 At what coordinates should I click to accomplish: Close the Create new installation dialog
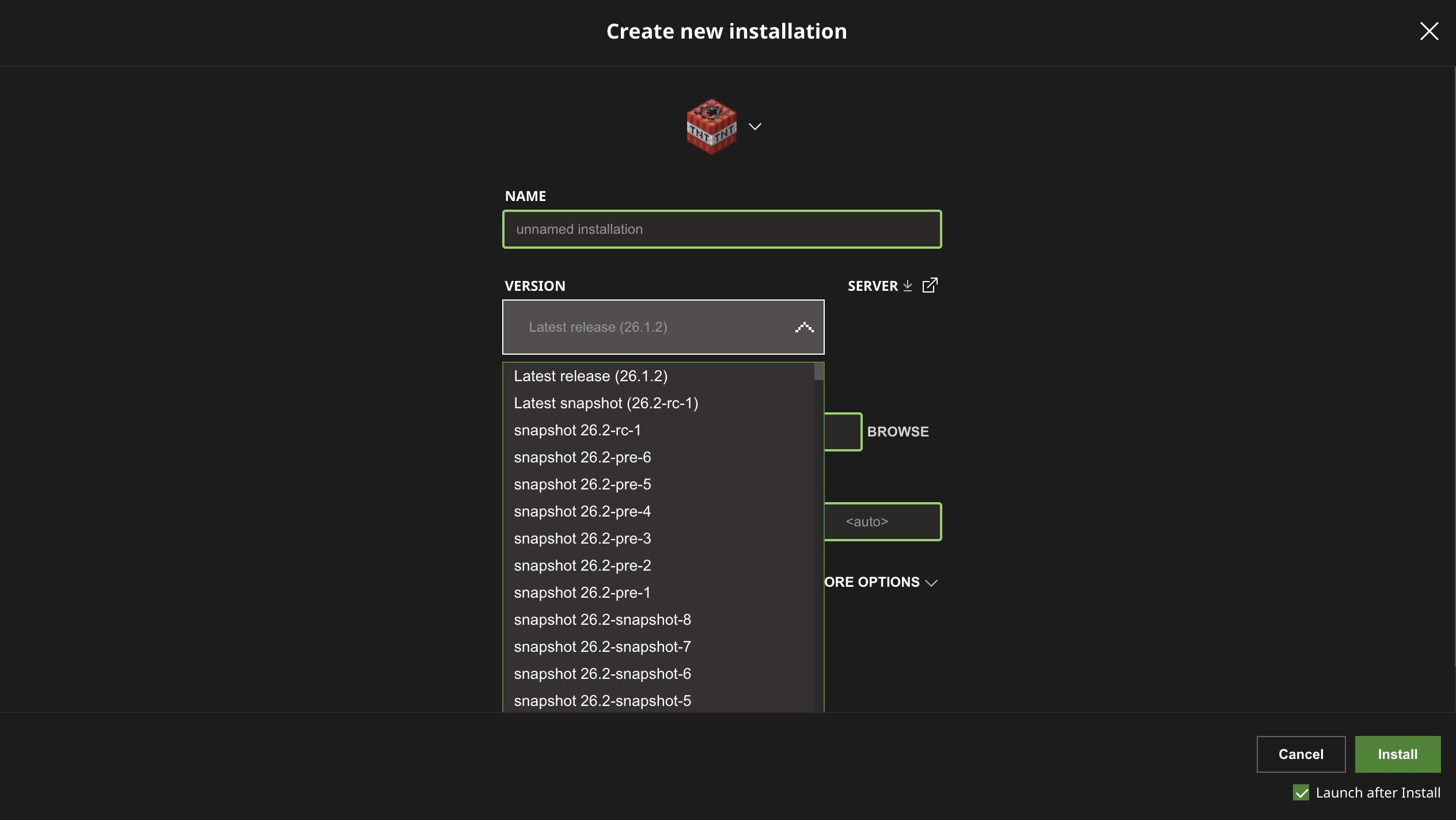click(x=1429, y=31)
